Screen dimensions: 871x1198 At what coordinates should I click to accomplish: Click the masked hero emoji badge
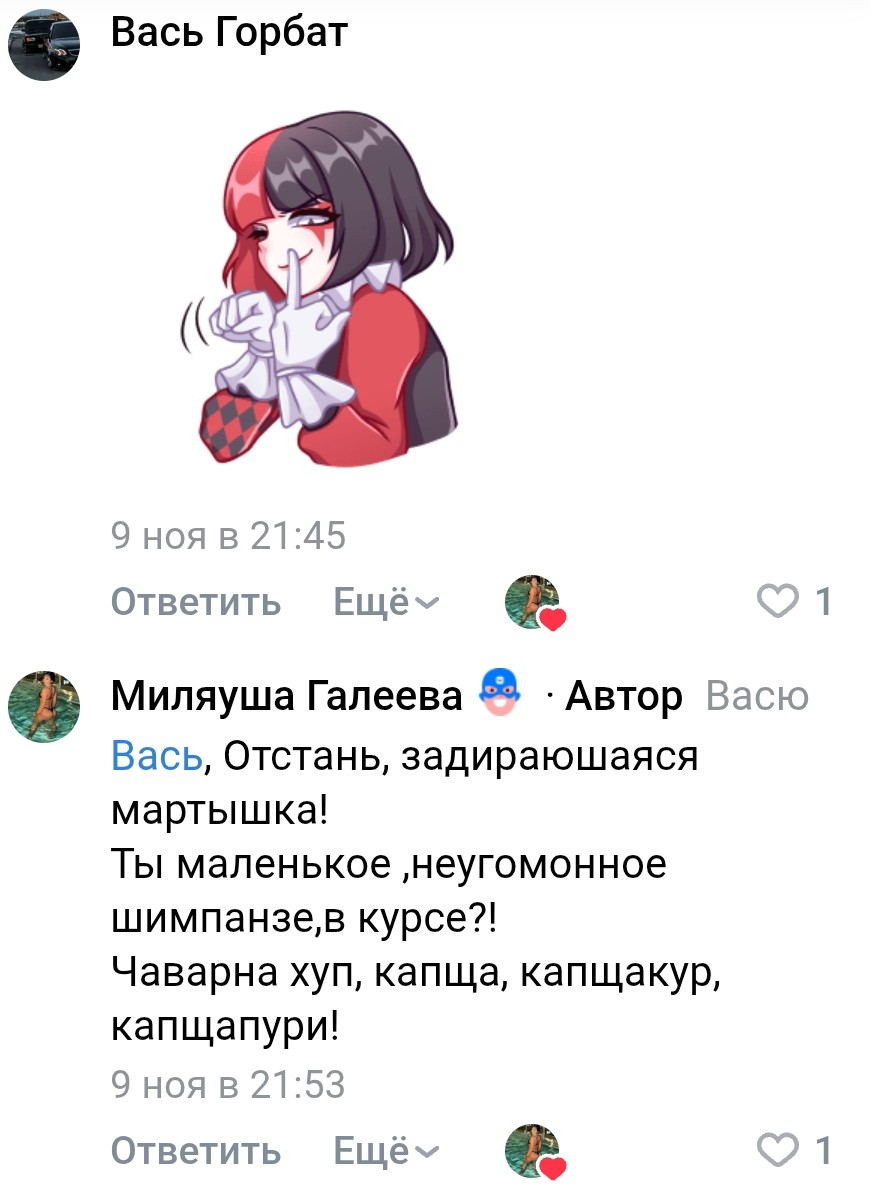(x=500, y=693)
